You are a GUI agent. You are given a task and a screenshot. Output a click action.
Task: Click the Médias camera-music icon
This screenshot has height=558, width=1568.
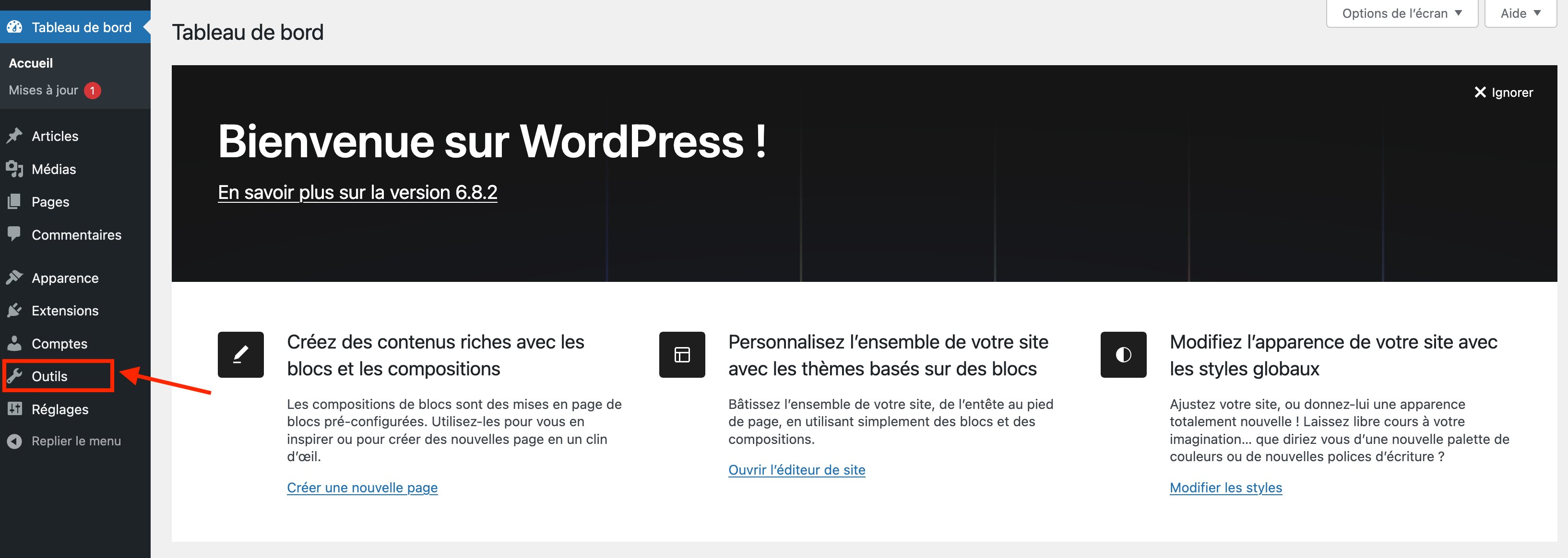[x=14, y=168]
